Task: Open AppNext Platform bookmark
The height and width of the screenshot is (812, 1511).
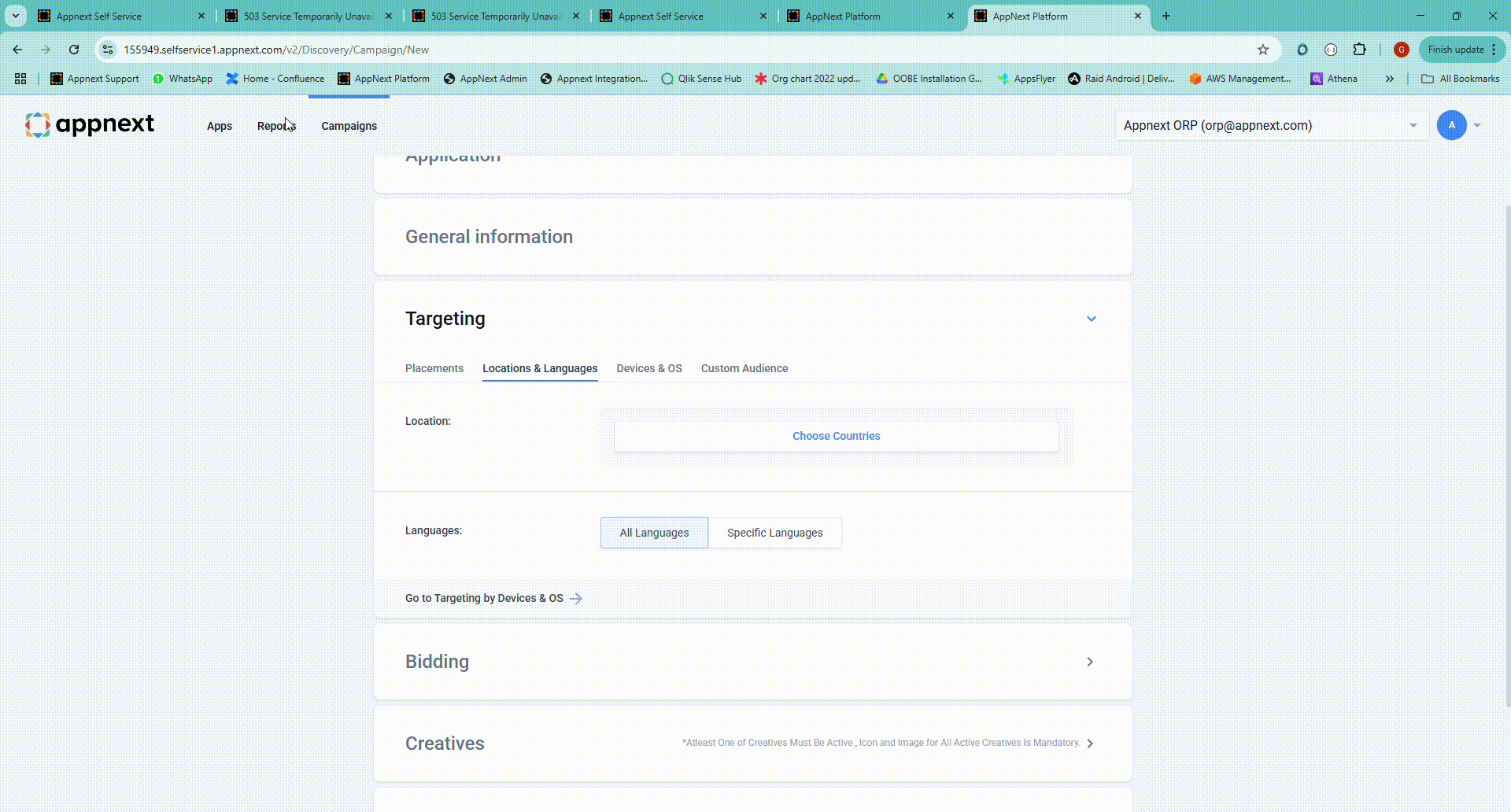Action: [x=384, y=79]
